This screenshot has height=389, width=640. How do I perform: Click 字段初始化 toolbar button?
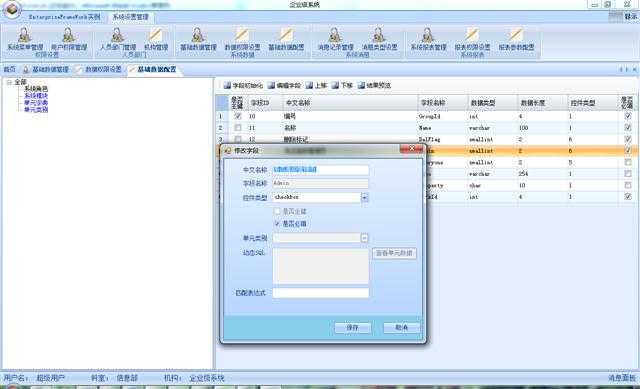[x=243, y=85]
